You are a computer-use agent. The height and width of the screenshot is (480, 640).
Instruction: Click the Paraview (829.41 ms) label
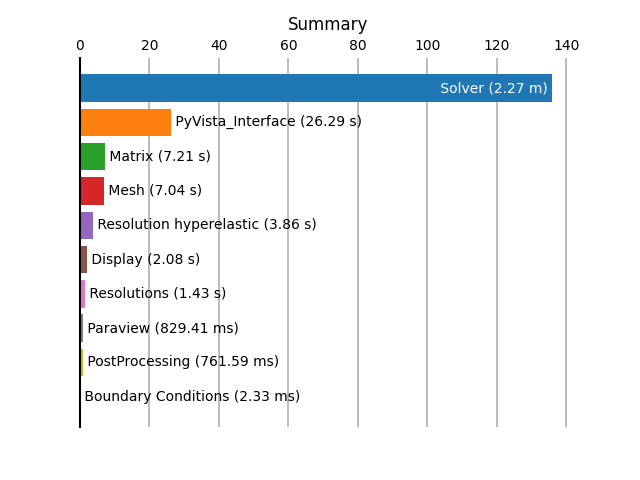(x=163, y=328)
